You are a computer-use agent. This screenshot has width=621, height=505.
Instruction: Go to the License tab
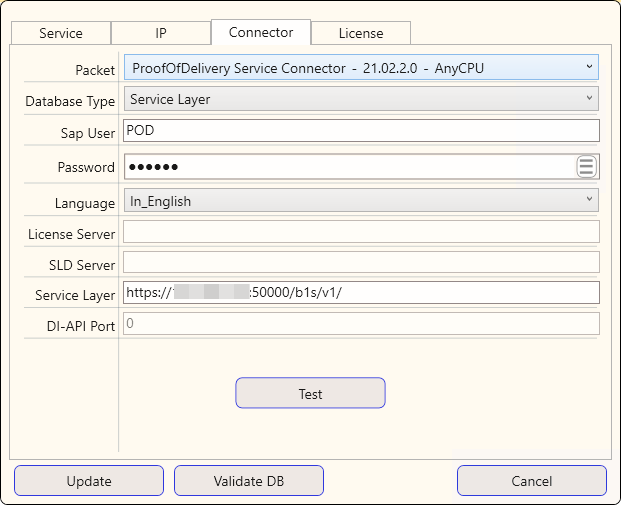pyautogui.click(x=361, y=33)
